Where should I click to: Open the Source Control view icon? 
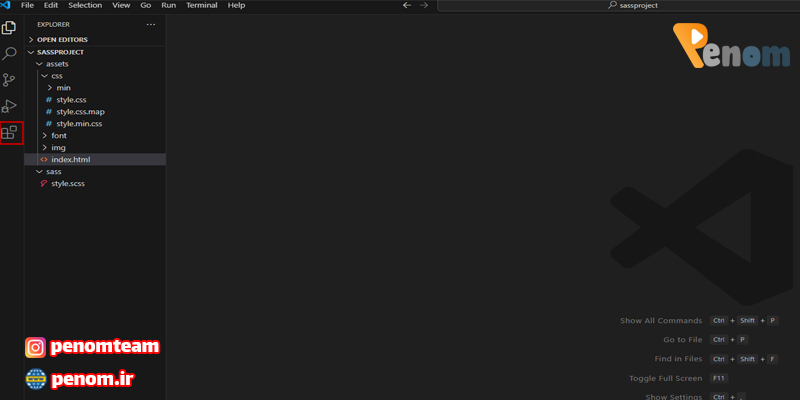pyautogui.click(x=11, y=80)
